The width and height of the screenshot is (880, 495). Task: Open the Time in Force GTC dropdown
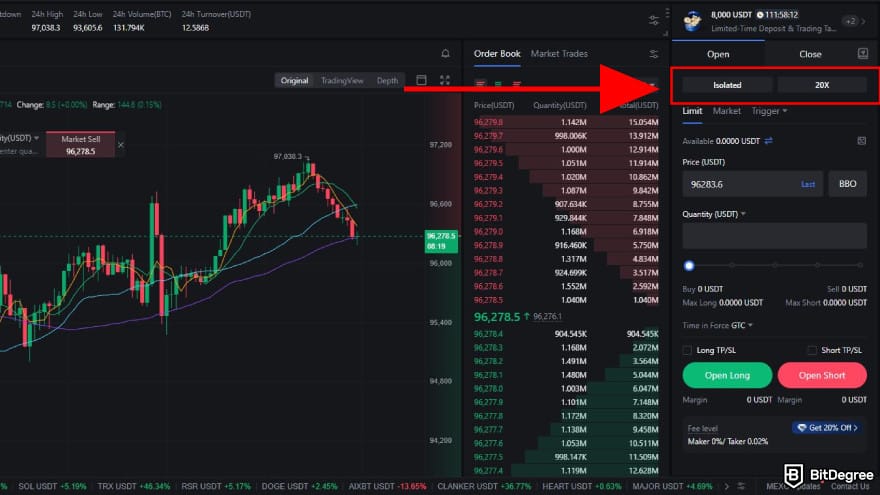click(746, 325)
